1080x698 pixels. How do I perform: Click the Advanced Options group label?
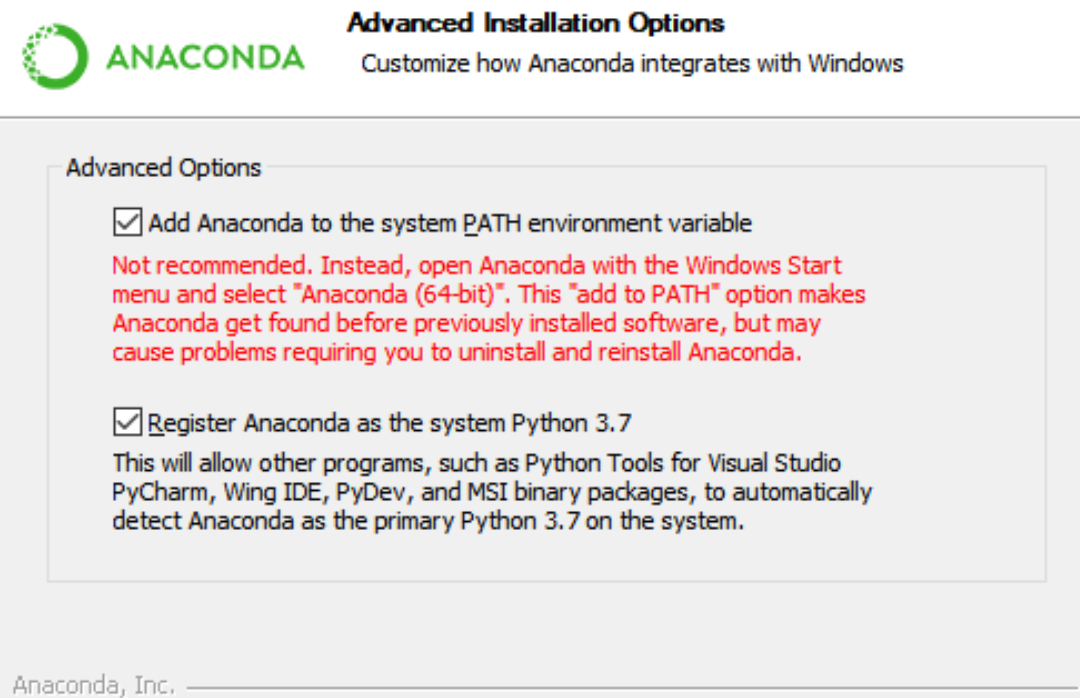tap(162, 168)
